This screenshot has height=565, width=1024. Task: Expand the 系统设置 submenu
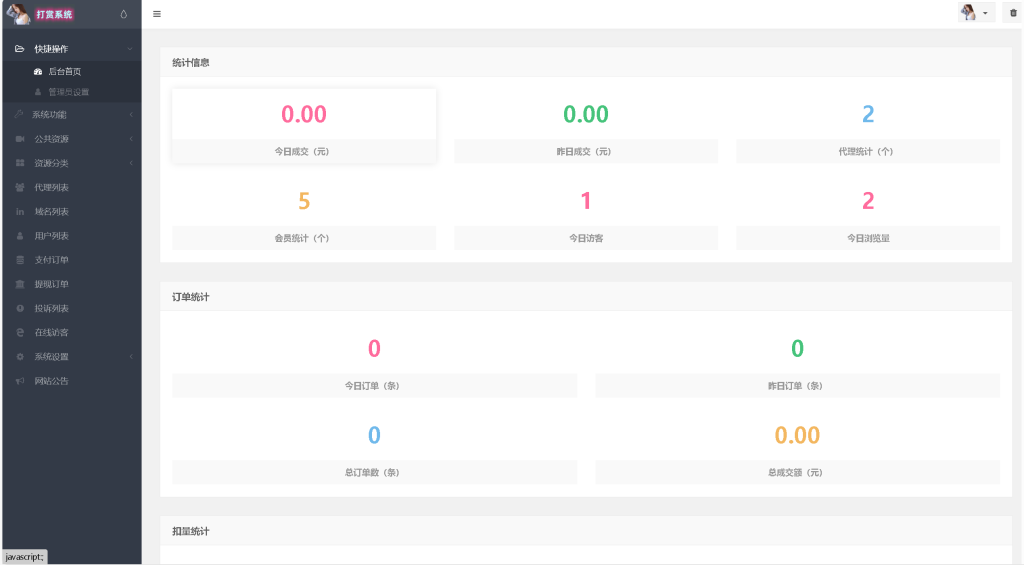70,357
